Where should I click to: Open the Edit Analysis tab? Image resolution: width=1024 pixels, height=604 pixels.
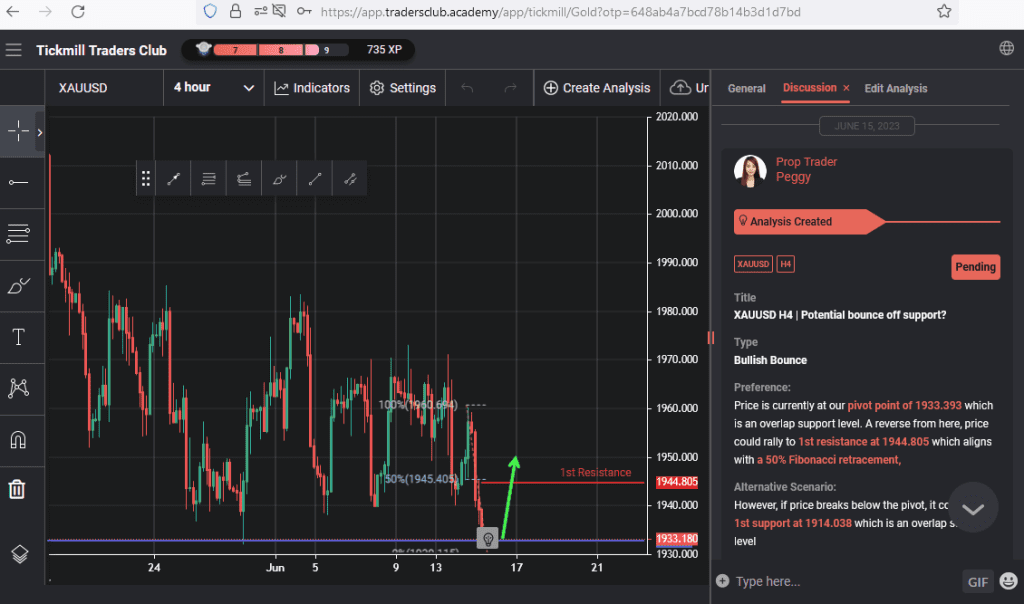pyautogui.click(x=895, y=88)
